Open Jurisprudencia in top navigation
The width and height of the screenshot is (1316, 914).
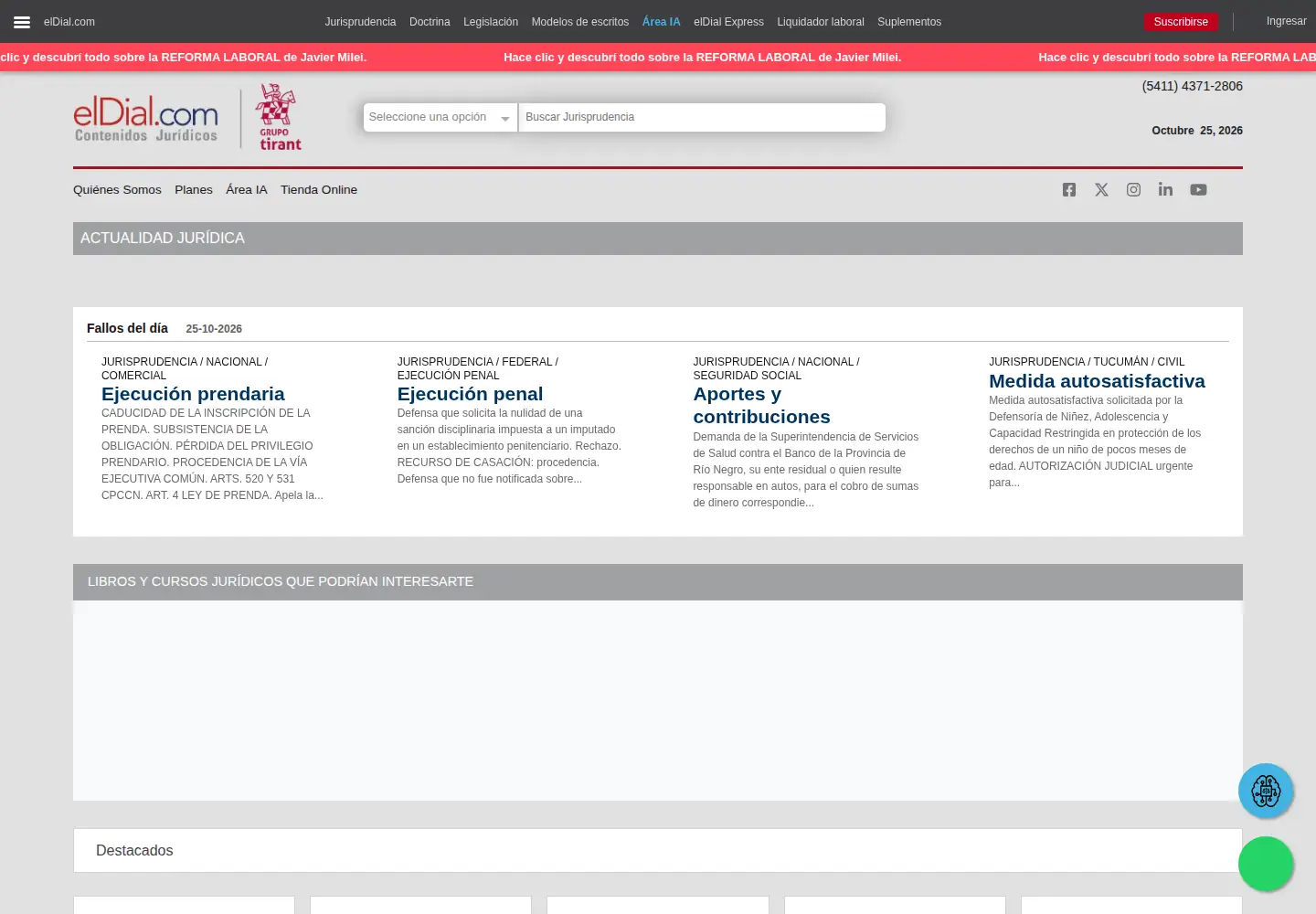click(360, 22)
